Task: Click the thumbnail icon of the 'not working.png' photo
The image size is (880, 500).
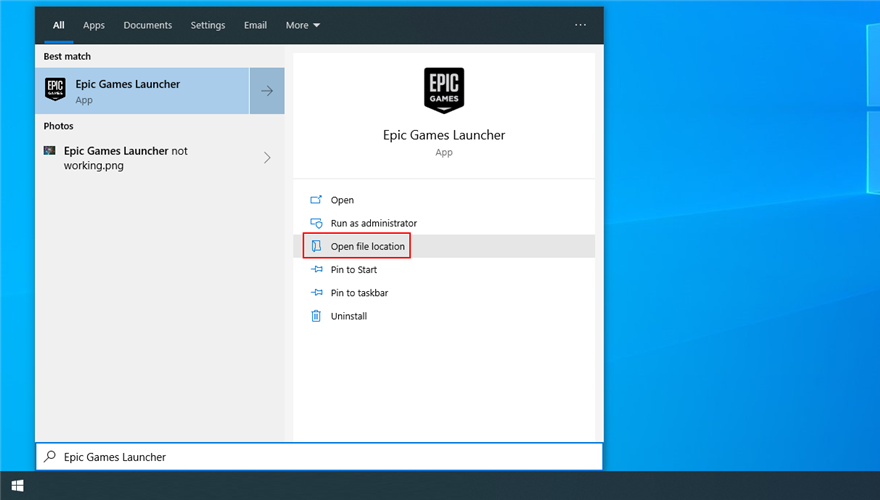Action: pyautogui.click(x=49, y=150)
